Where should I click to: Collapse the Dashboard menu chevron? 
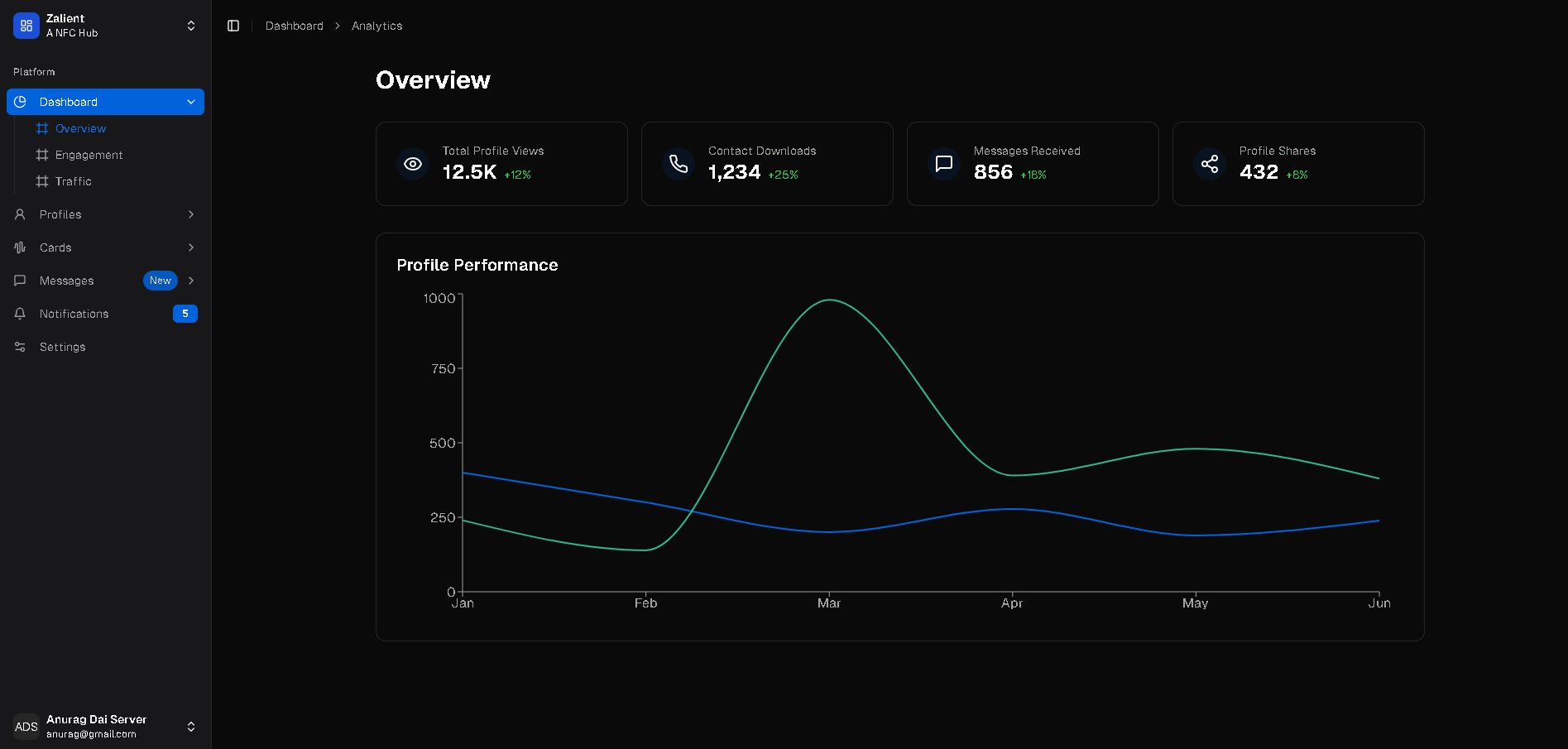coord(191,102)
